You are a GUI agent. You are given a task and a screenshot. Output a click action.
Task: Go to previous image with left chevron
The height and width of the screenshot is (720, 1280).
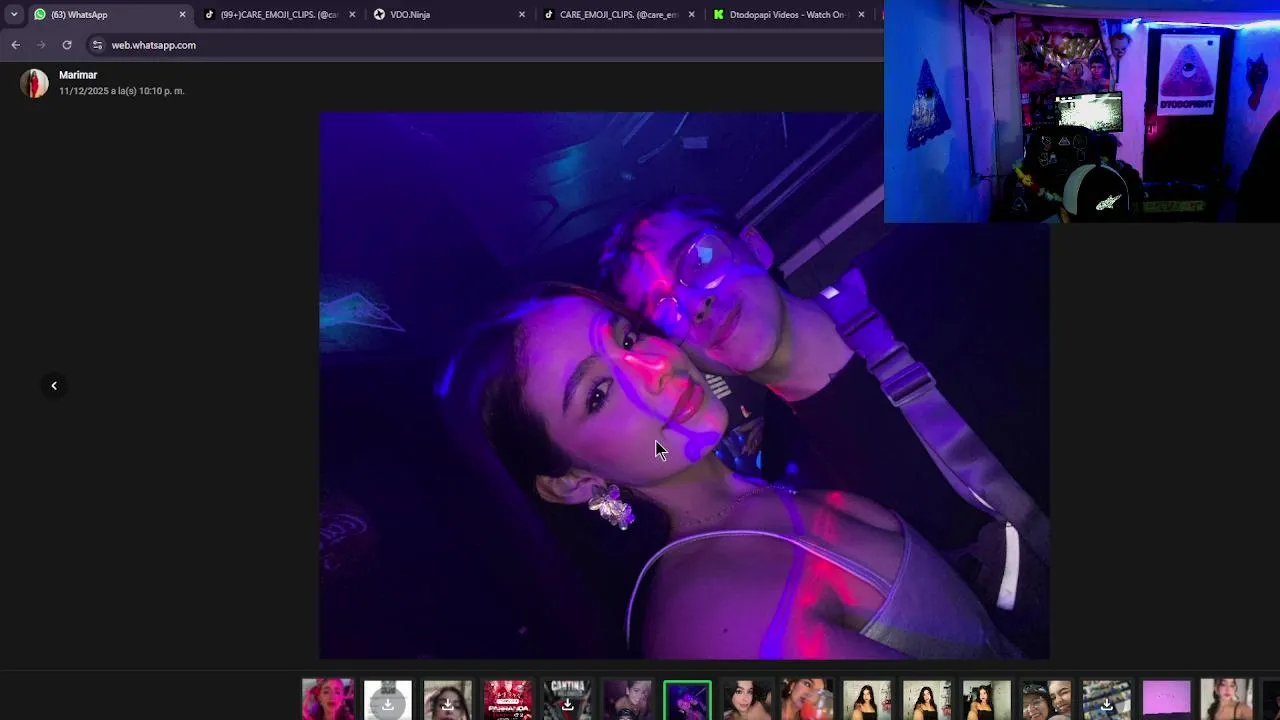[54, 385]
